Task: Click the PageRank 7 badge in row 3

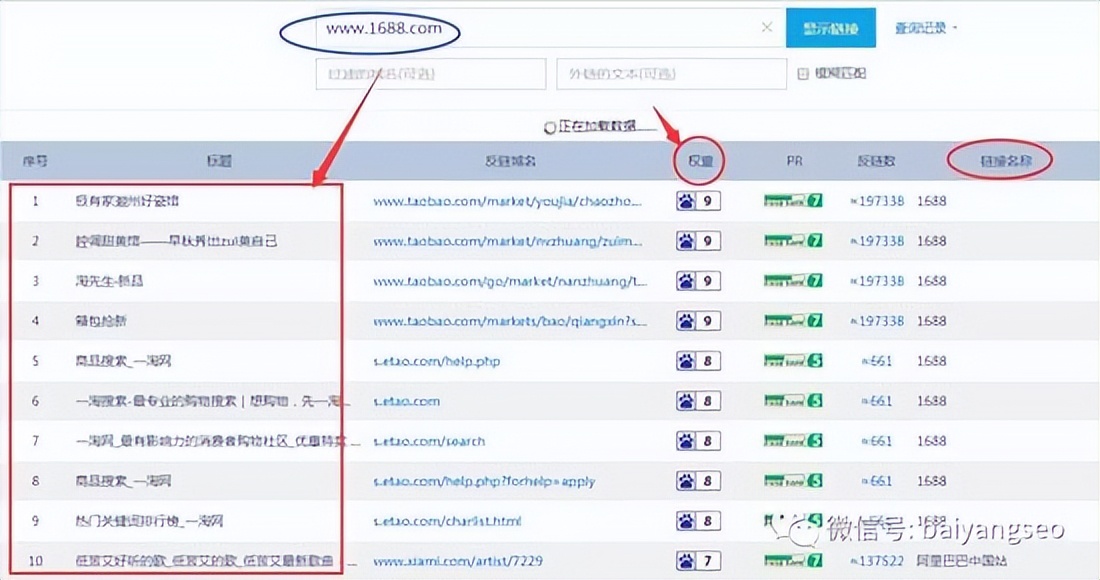Action: (x=793, y=280)
